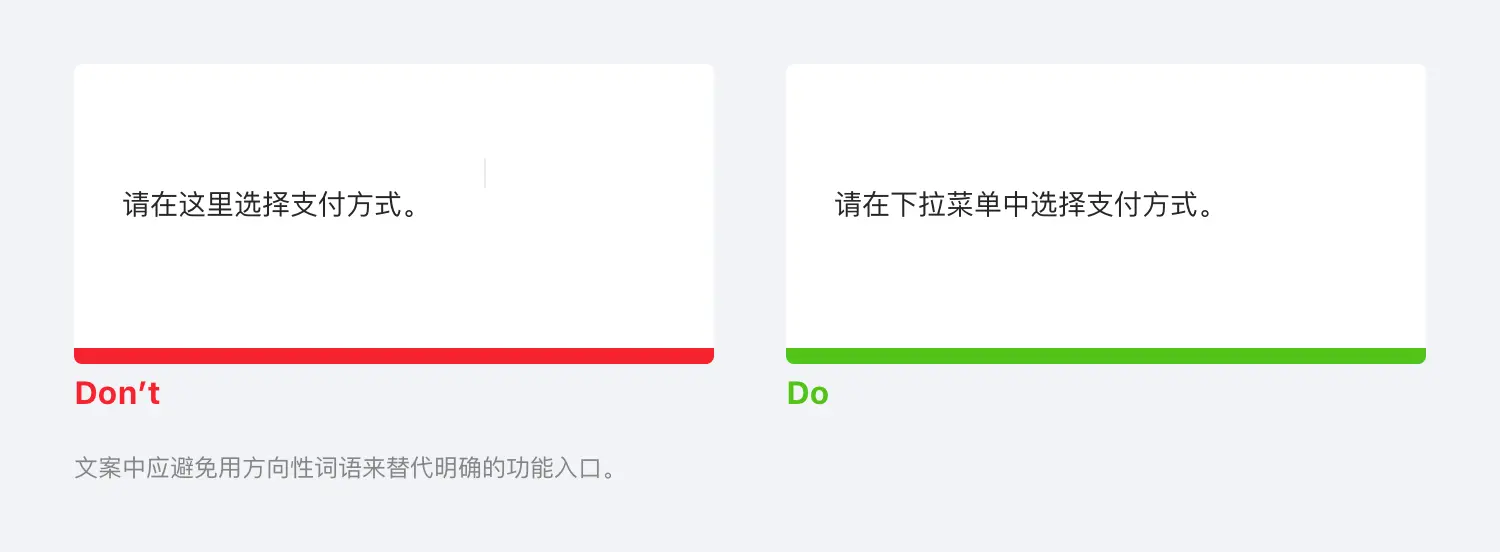Viewport: 1500px width, 552px height.
Task: Click the green bar under the right card
Action: [x=1105, y=356]
